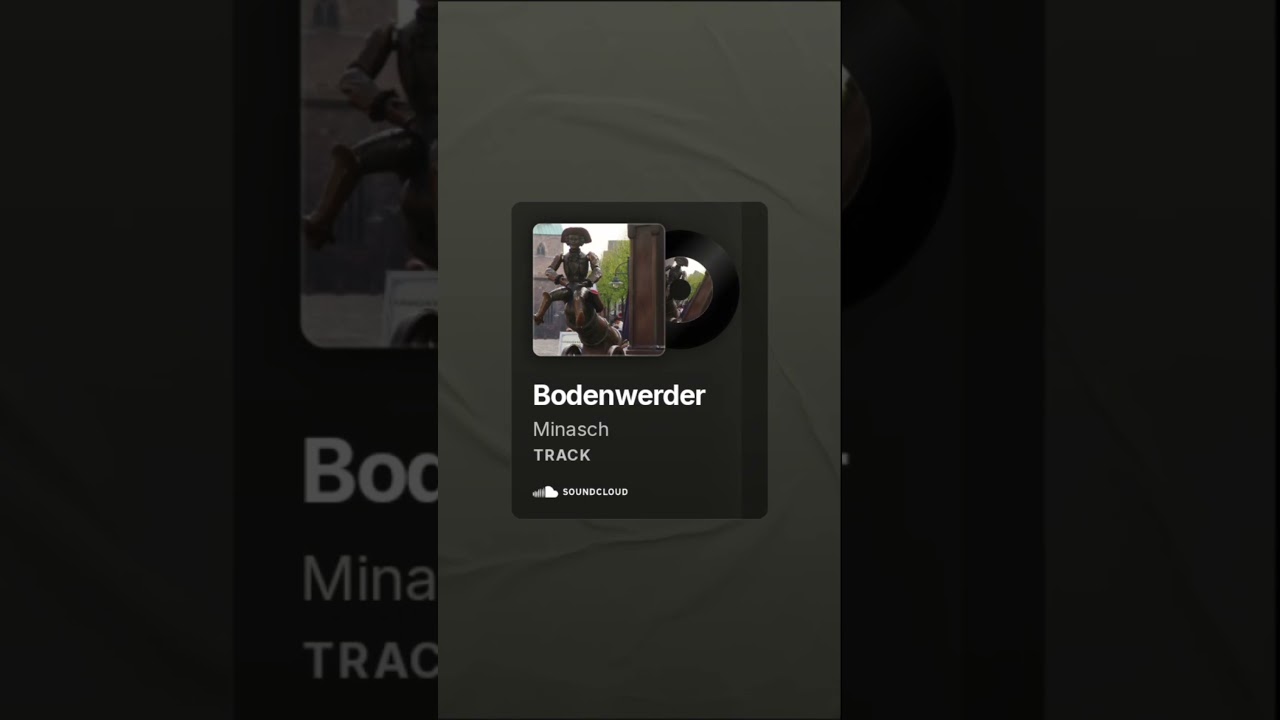
Task: Click the green trees in the cover art
Action: click(614, 268)
